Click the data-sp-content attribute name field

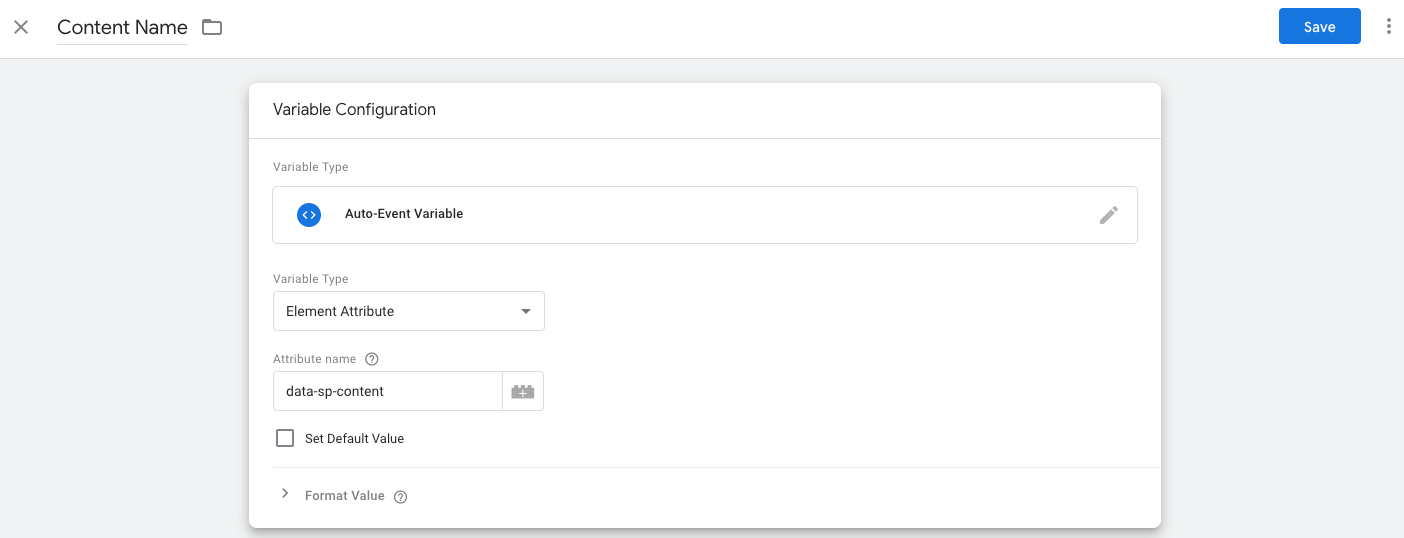click(387, 391)
